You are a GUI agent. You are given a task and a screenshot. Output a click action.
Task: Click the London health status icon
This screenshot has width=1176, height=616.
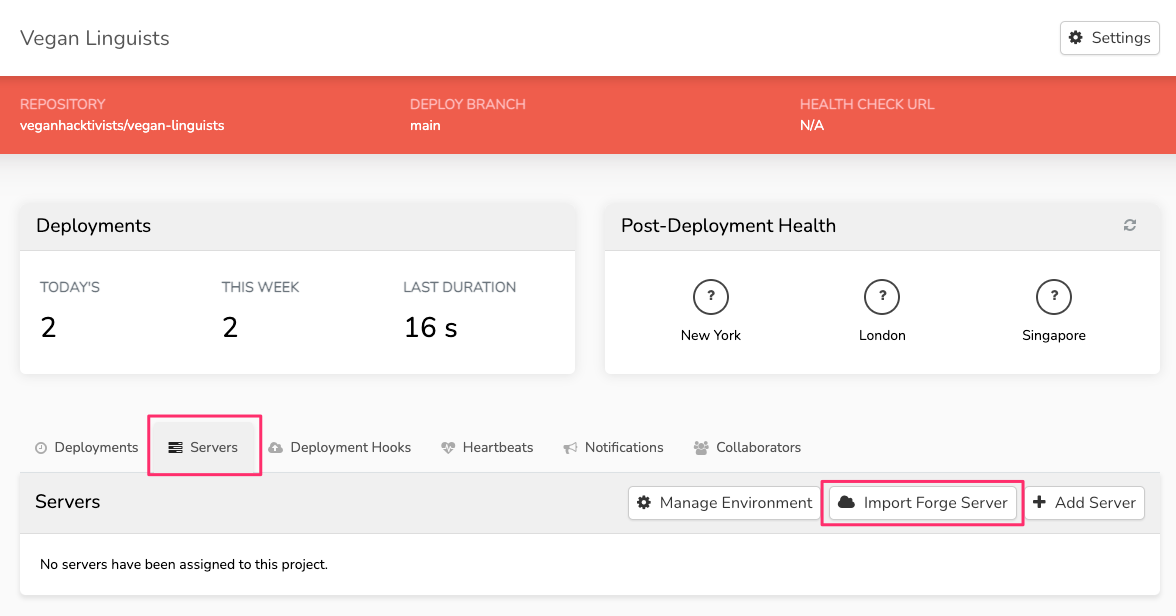(x=882, y=297)
